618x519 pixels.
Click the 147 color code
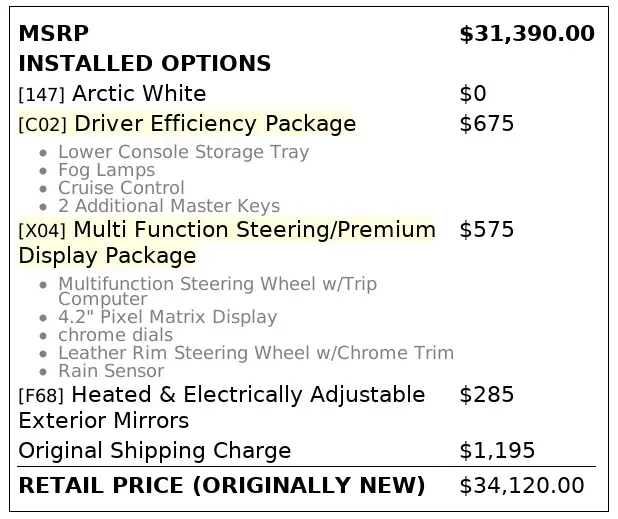(x=42, y=95)
